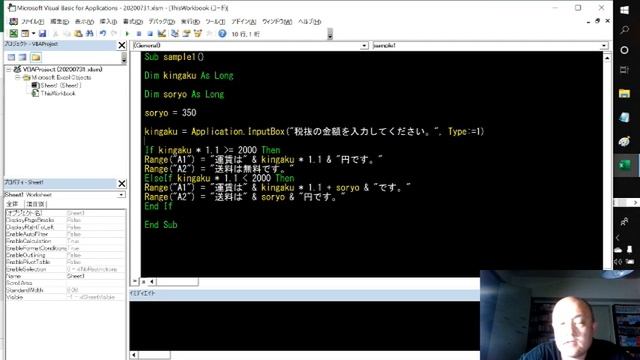Image resolution: width=640 pixels, height=360 pixels.
Task: Open File Explorer from taskbar
Action: pyautogui.click(x=624, y=93)
